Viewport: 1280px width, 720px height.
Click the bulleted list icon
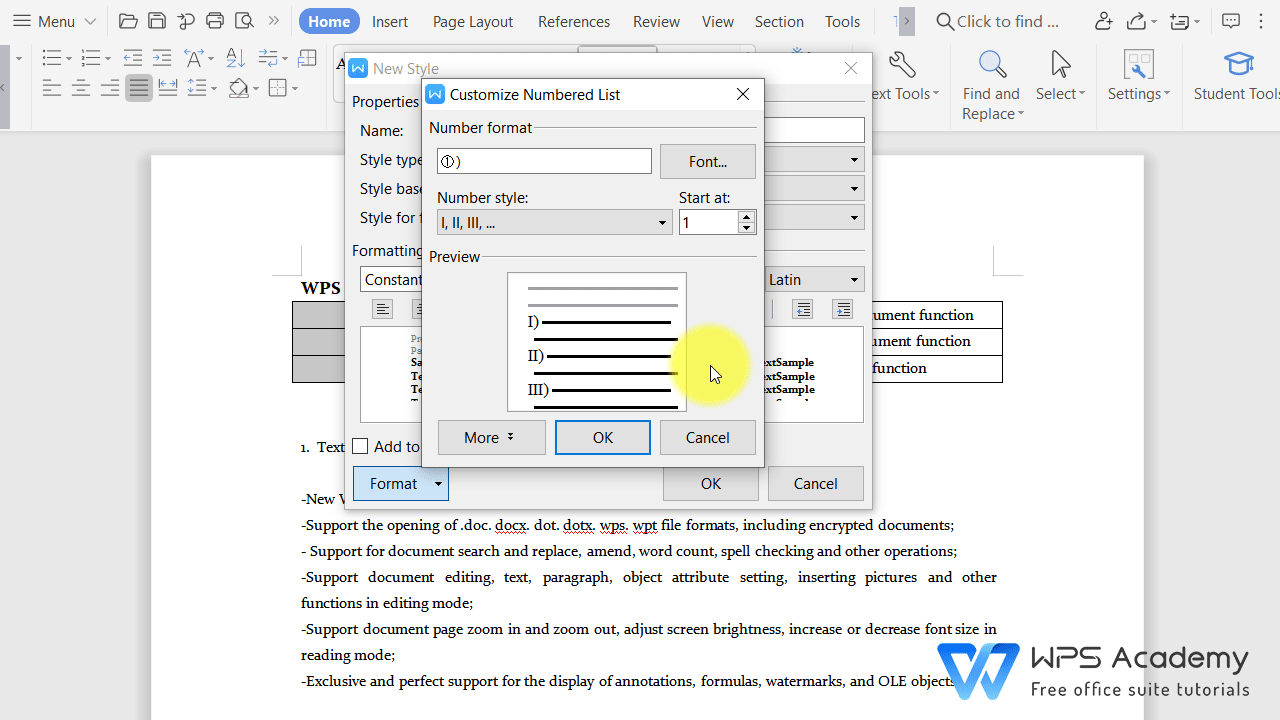52,58
